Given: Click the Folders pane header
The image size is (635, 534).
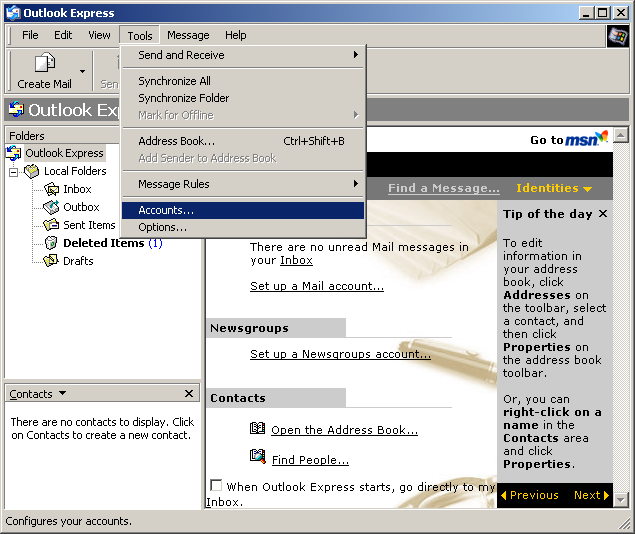Looking at the screenshot, I should coord(63,136).
